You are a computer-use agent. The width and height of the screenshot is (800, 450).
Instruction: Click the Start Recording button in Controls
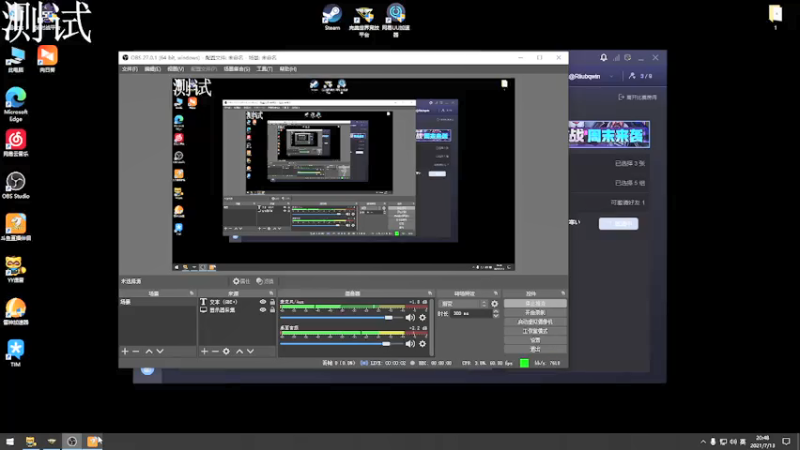(x=535, y=312)
